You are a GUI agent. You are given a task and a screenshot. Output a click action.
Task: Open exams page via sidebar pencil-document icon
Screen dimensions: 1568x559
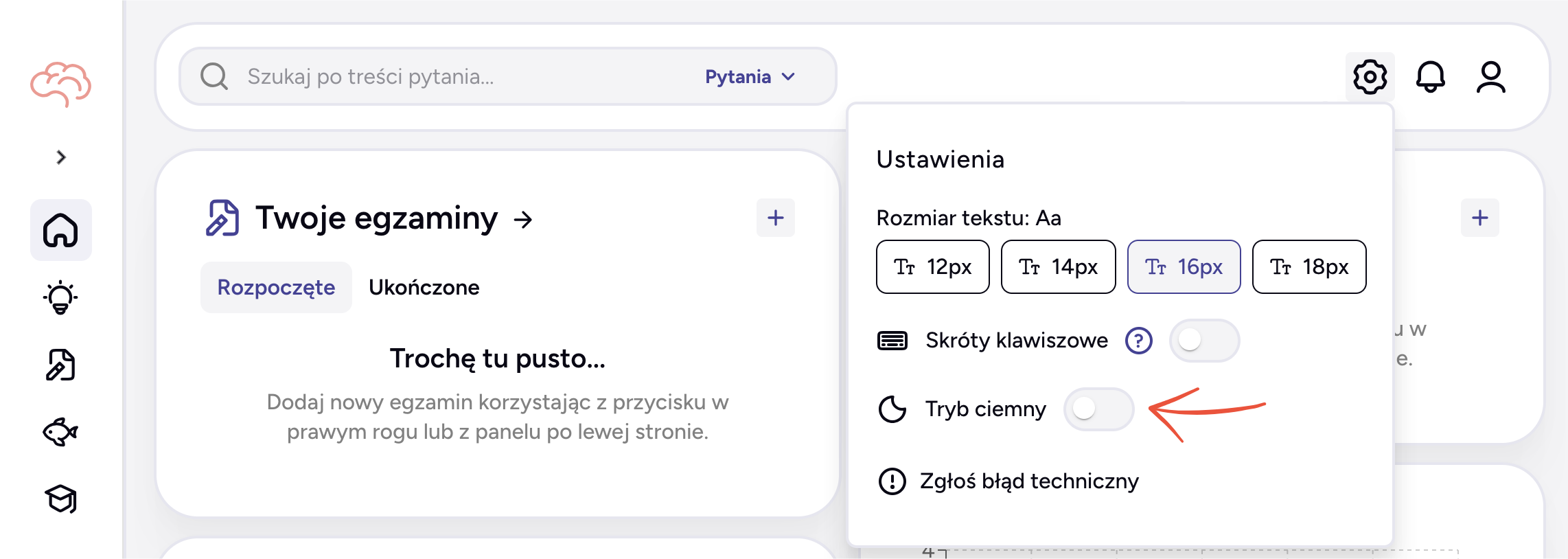tap(61, 365)
